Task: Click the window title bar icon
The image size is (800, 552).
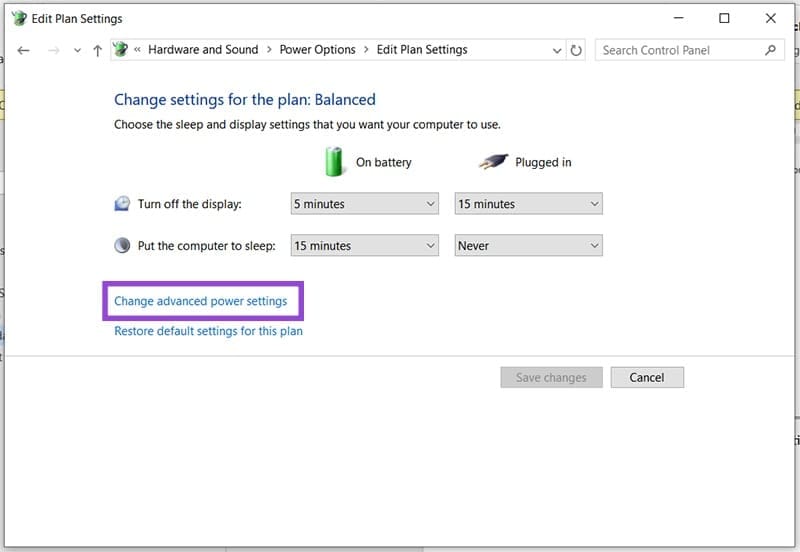Action: [x=19, y=18]
